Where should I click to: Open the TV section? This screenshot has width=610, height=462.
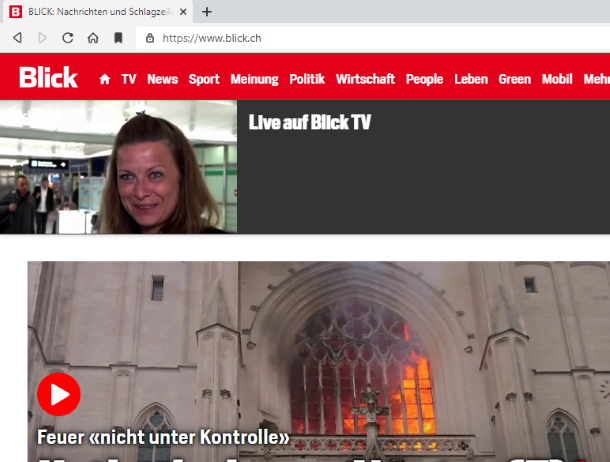click(129, 79)
